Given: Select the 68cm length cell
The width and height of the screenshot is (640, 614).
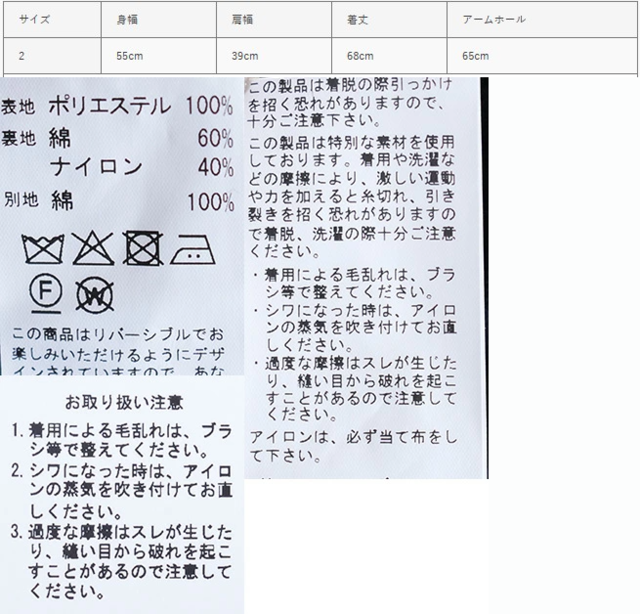Looking at the screenshot, I should coord(360,56).
